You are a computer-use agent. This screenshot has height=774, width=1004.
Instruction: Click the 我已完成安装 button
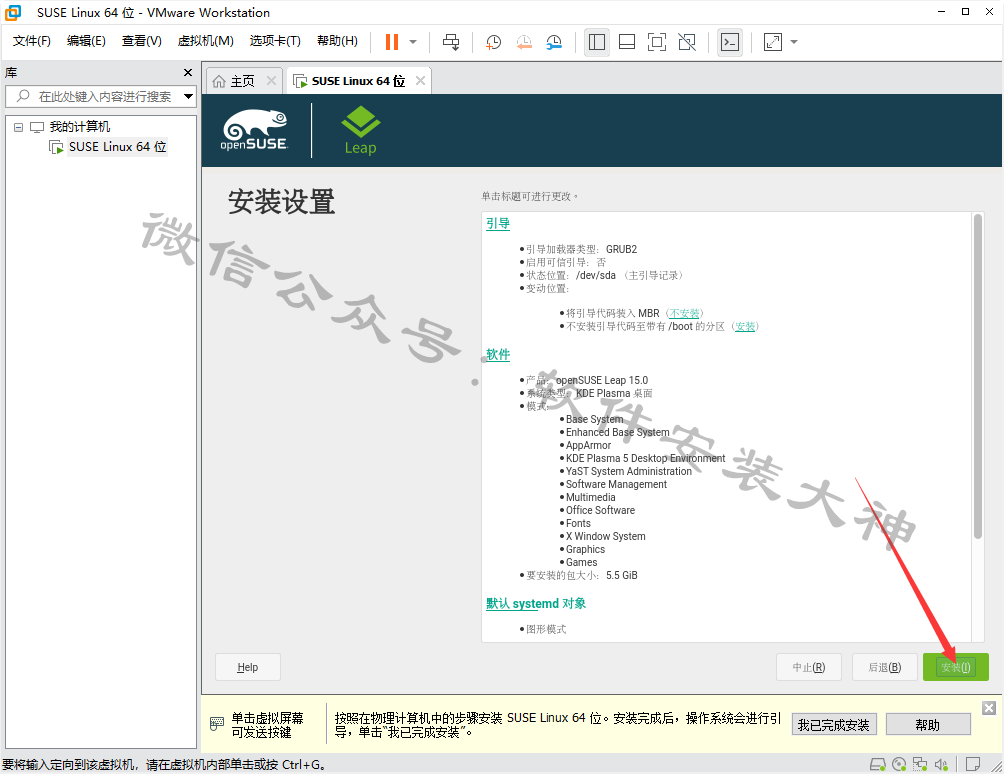click(x=834, y=725)
